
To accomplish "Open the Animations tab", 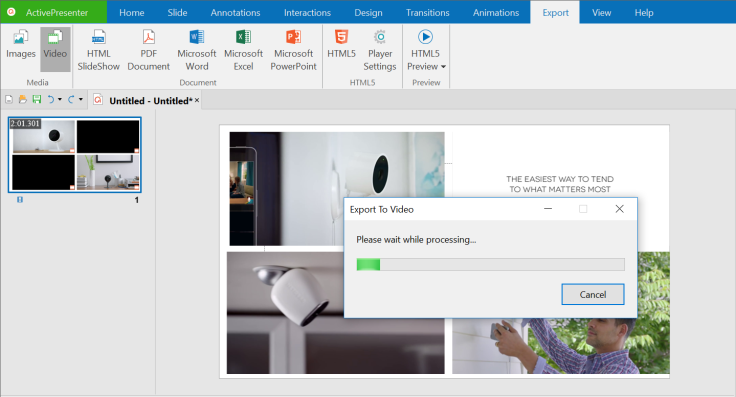I will [496, 13].
